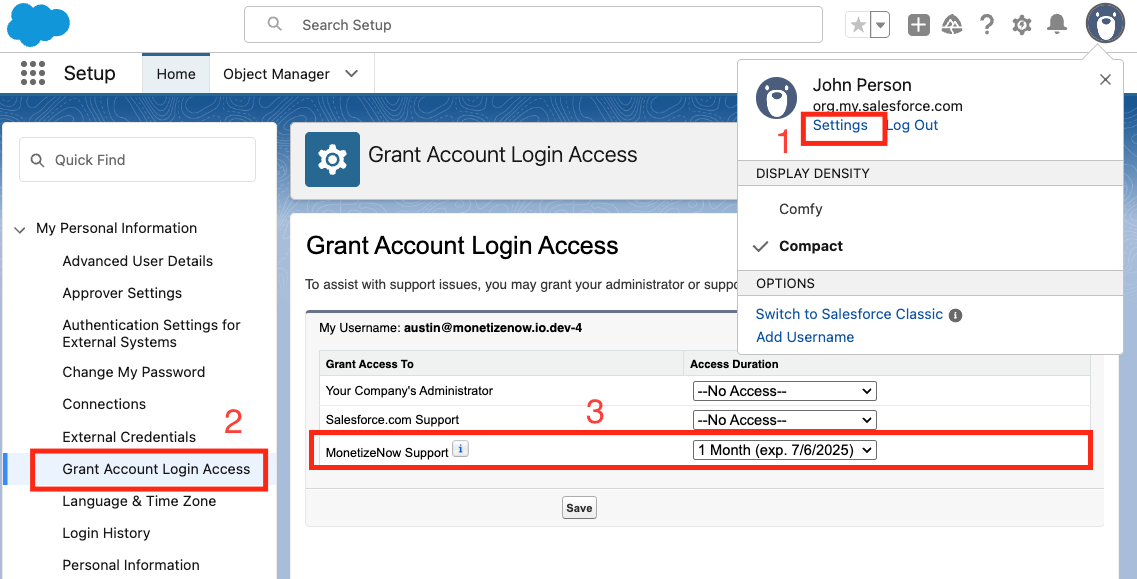Click the Grant Account Login Access gear icon
The image size is (1137, 579).
pos(332,159)
